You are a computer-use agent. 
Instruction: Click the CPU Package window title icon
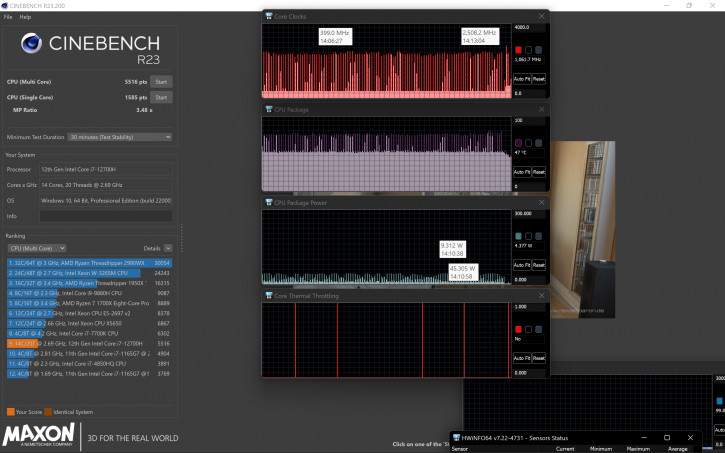(269, 110)
